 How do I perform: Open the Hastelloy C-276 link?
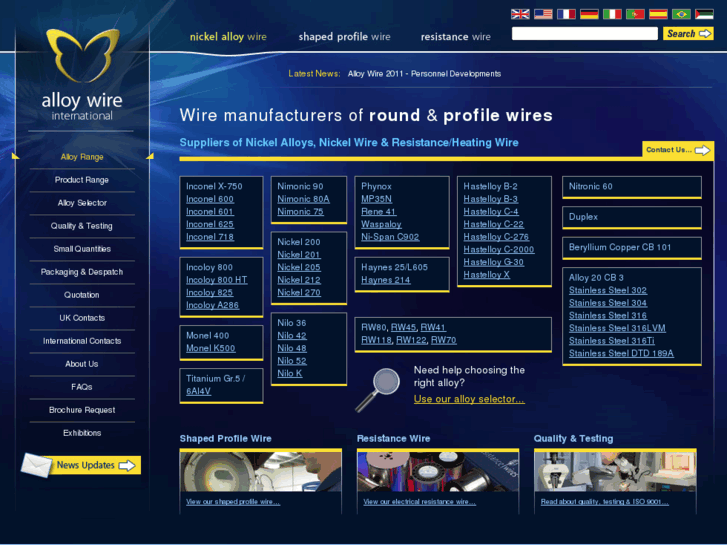(x=496, y=237)
